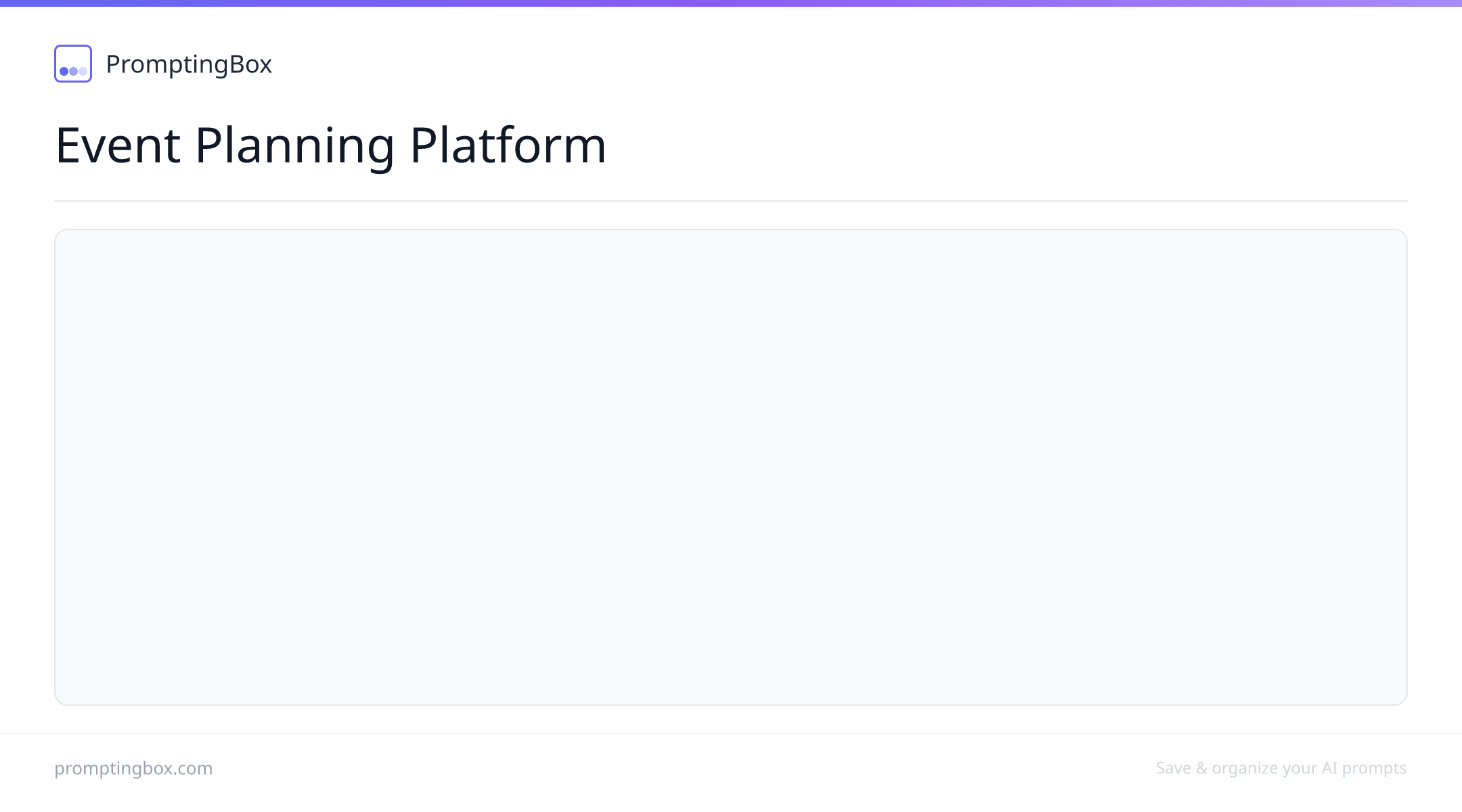Click inside the empty prompt content box
1462x812 pixels.
731,467
